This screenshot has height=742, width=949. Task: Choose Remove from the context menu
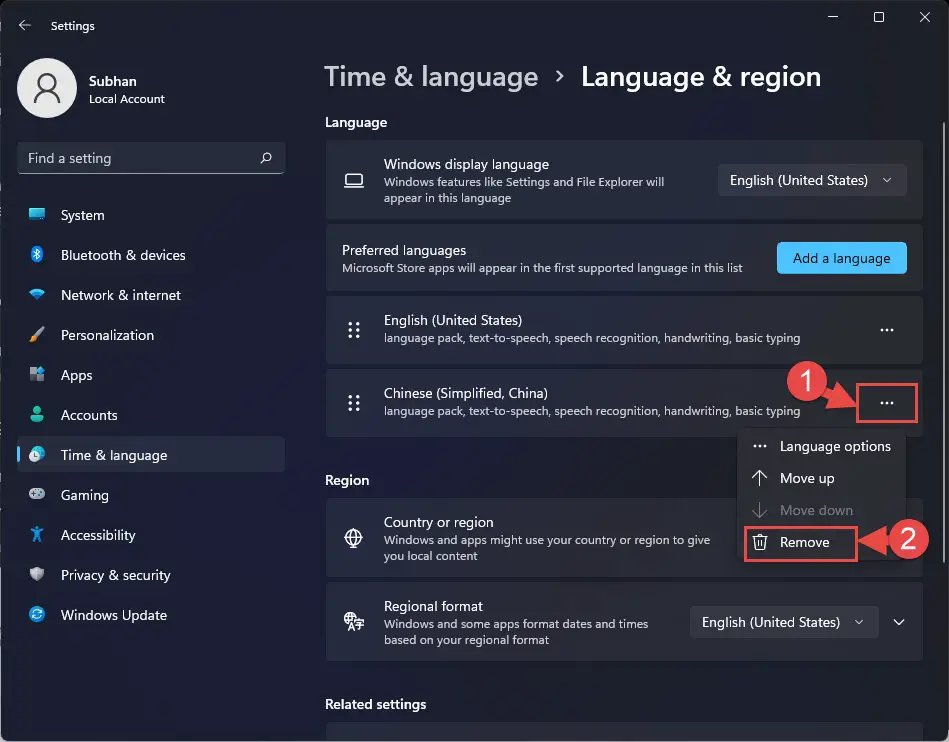(x=800, y=542)
